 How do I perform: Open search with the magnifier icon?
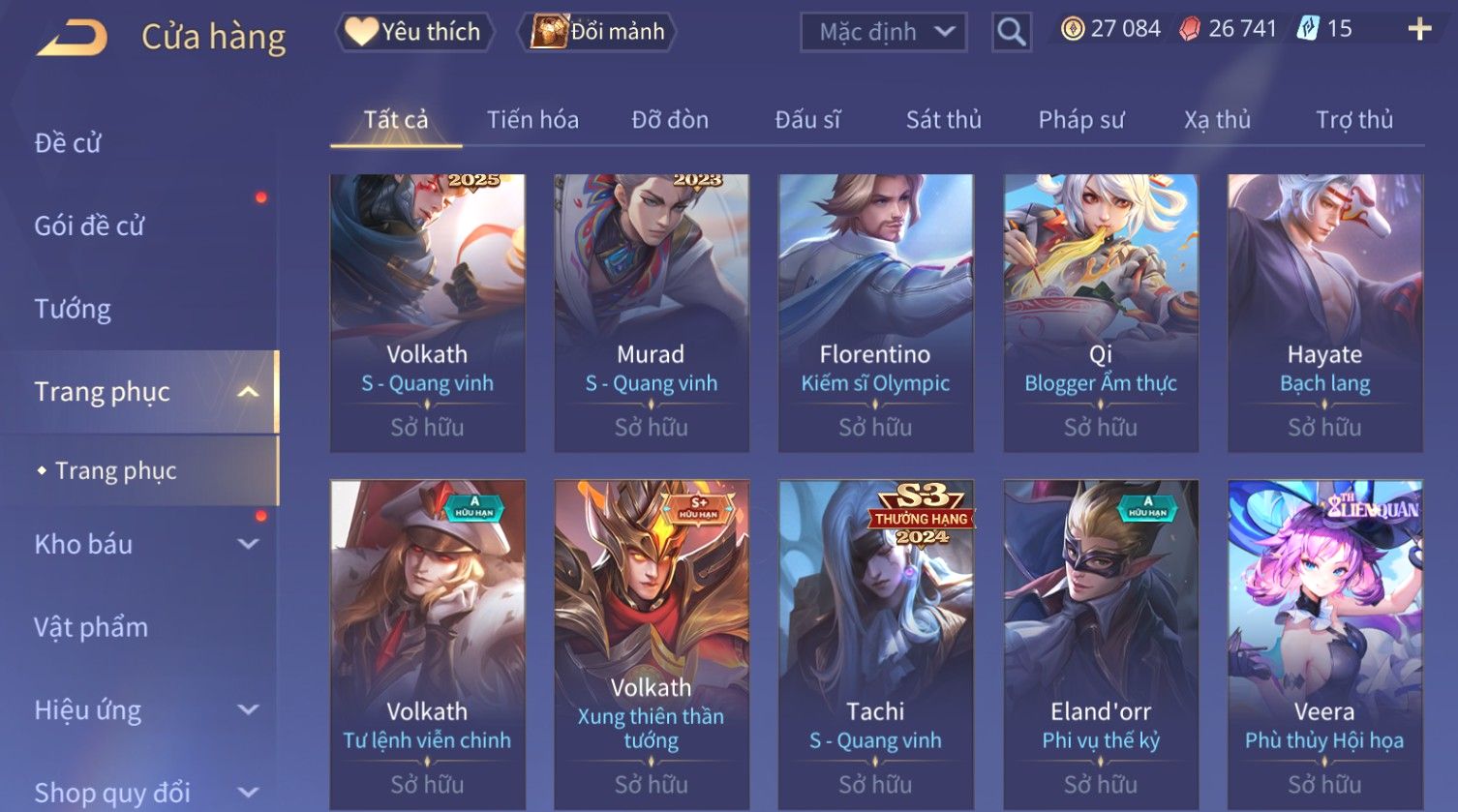tap(1011, 32)
